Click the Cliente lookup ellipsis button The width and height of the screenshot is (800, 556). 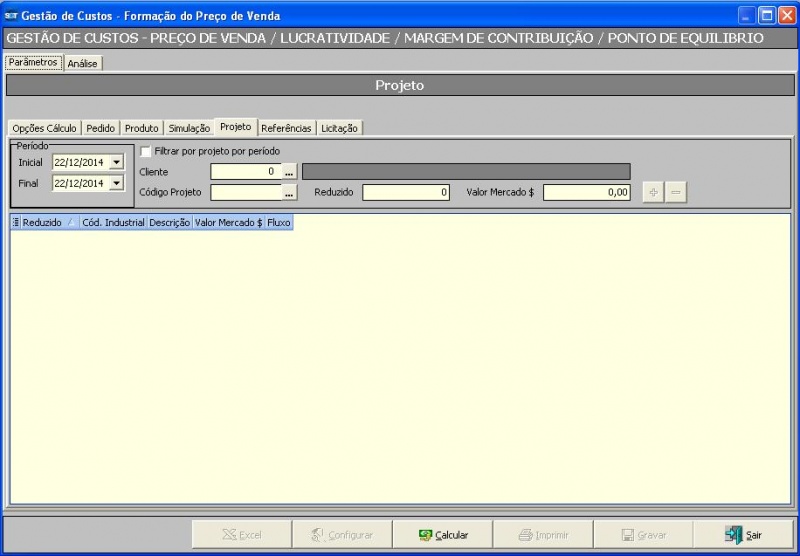click(x=290, y=172)
